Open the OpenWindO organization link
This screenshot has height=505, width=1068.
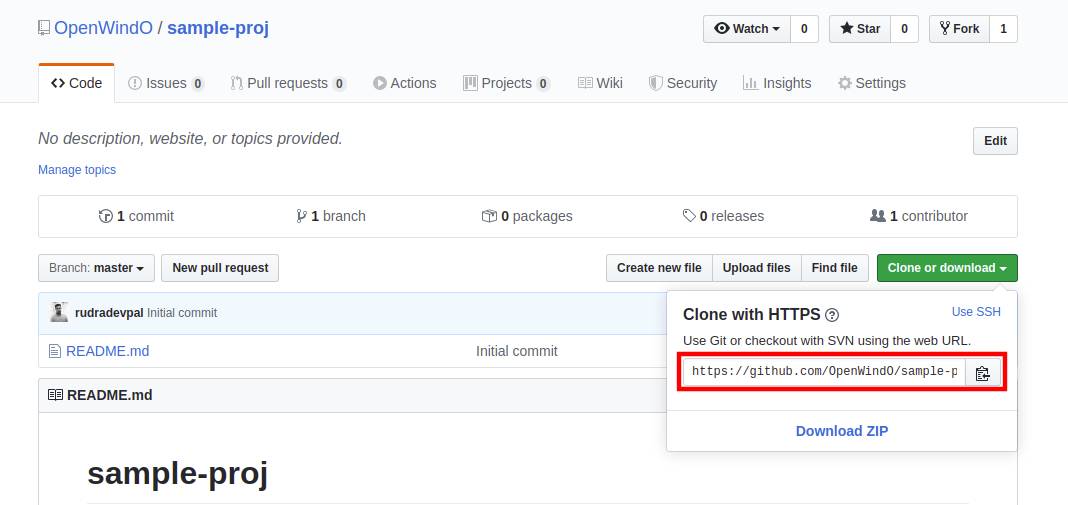(x=104, y=28)
